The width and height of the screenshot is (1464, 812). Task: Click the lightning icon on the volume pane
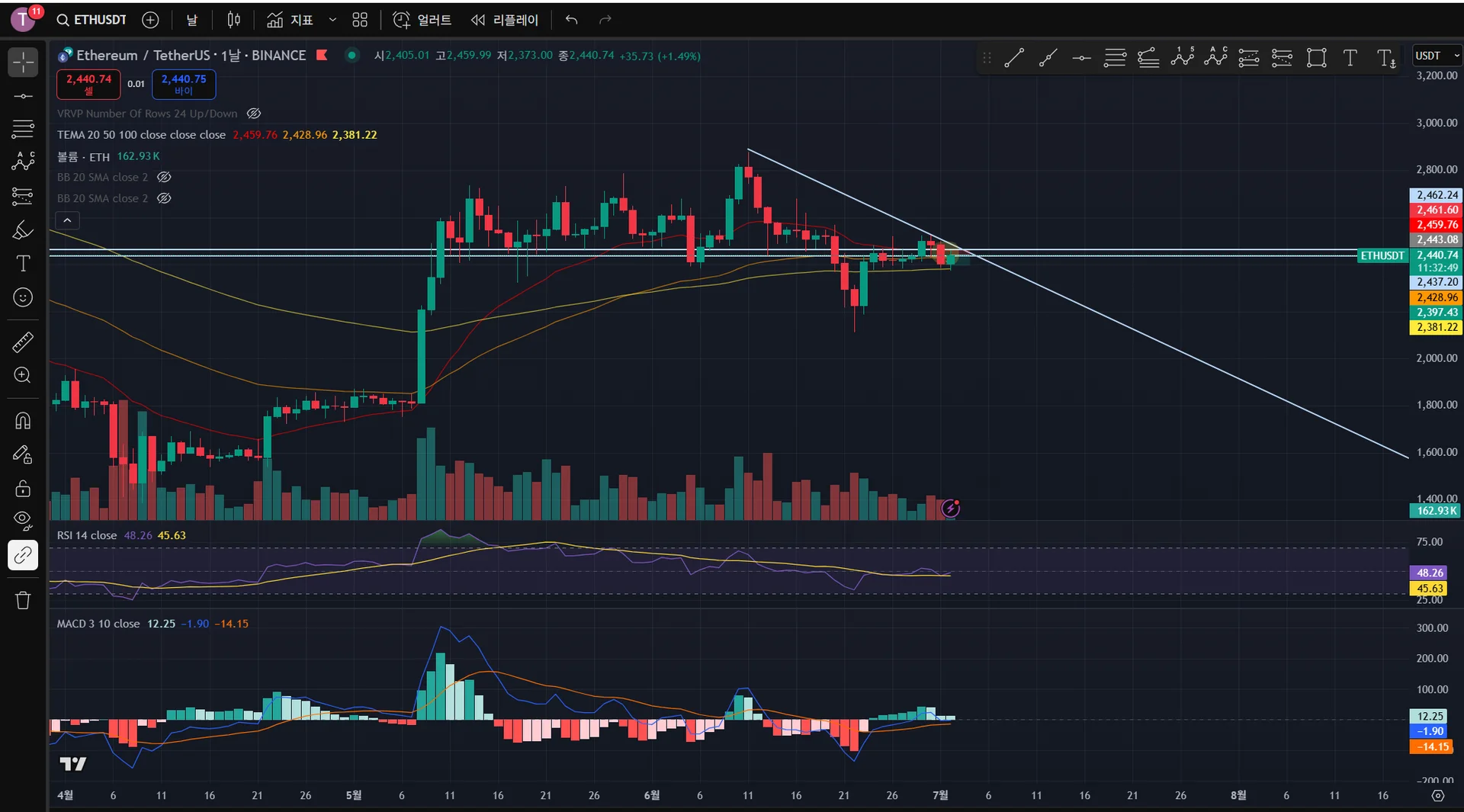point(950,508)
